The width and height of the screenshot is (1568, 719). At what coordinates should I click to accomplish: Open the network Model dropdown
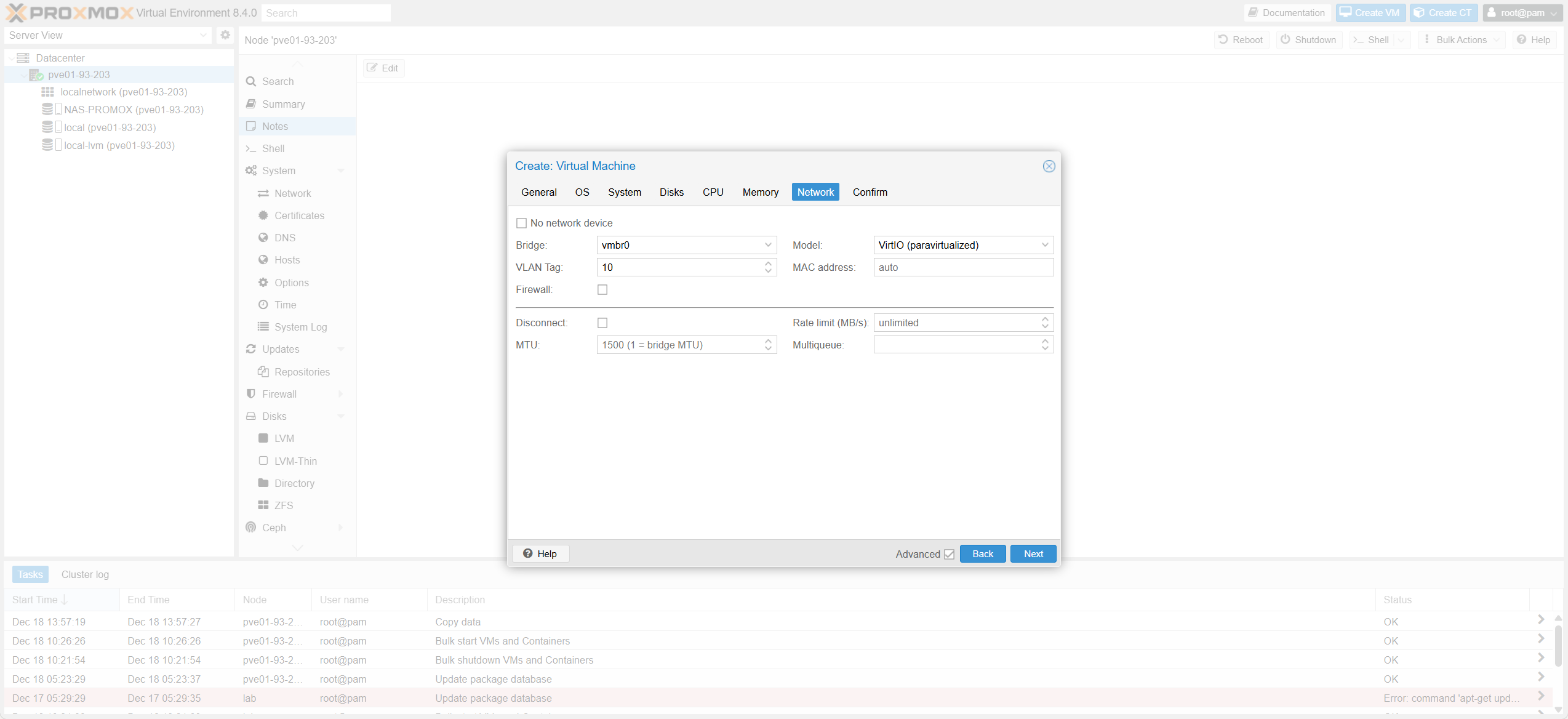(1044, 245)
